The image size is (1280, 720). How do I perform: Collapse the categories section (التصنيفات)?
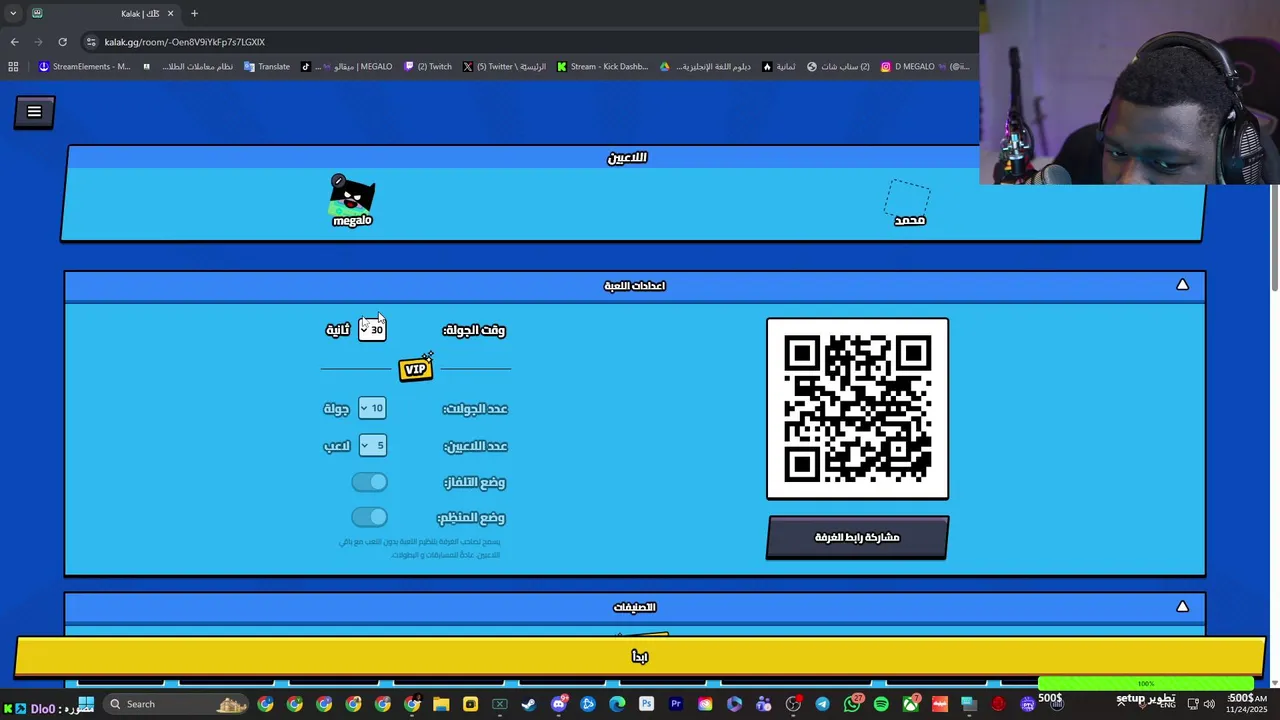pyautogui.click(x=1182, y=606)
